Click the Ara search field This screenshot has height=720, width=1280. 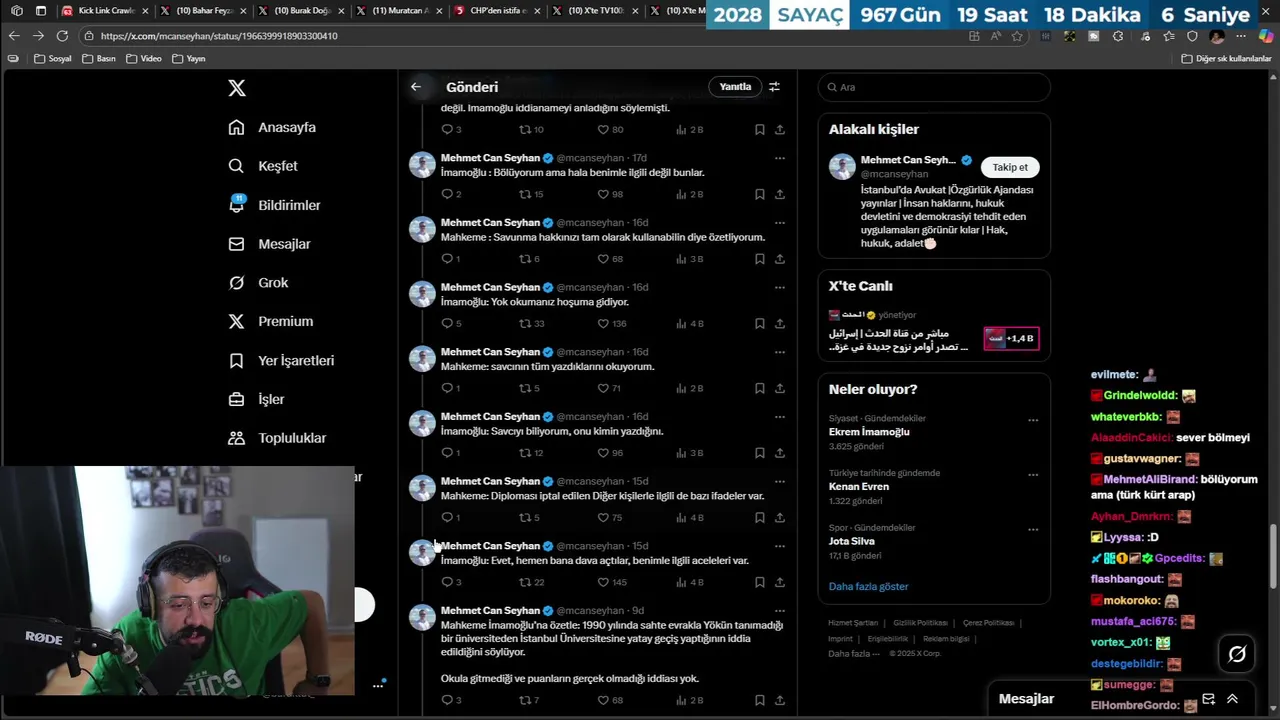pyautogui.click(x=934, y=87)
